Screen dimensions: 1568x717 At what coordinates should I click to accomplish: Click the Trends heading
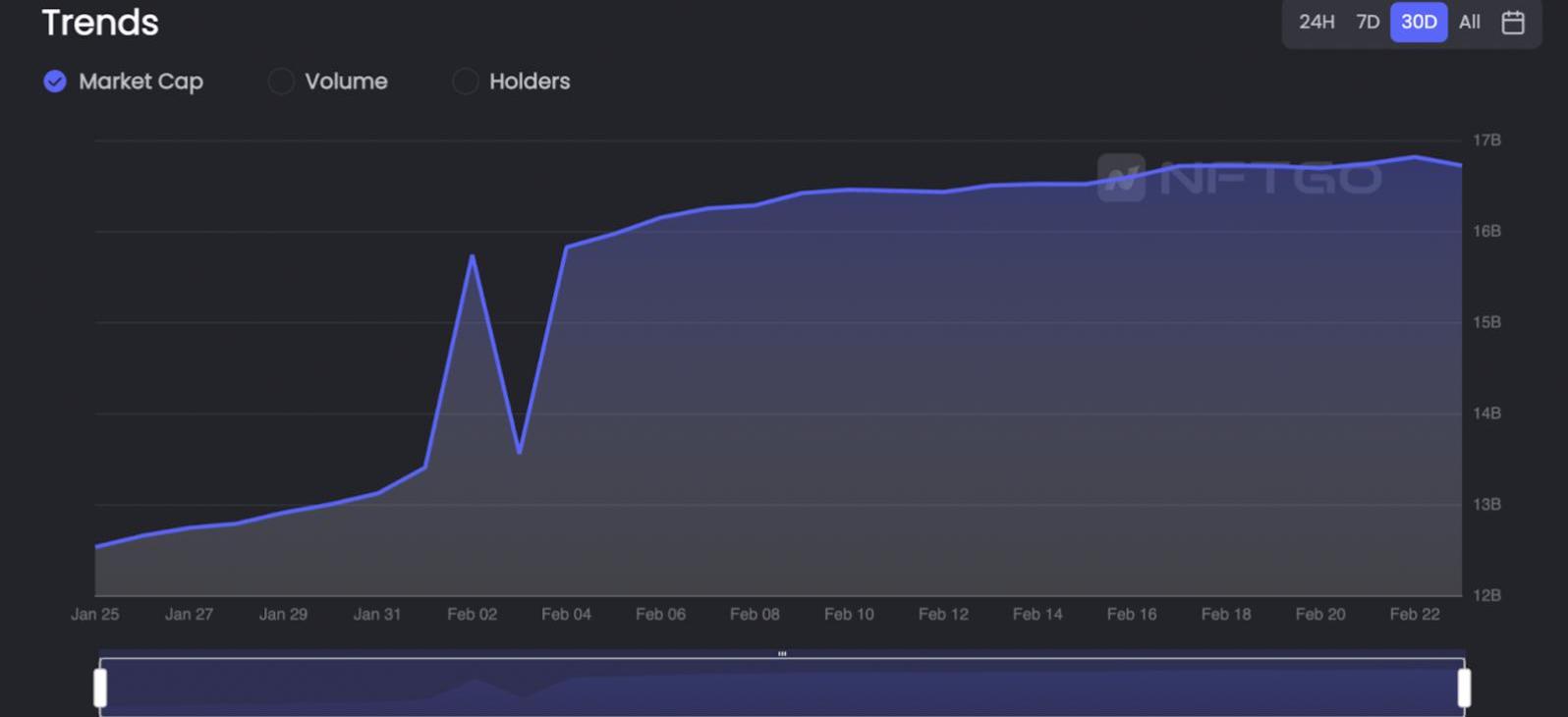pyautogui.click(x=100, y=23)
